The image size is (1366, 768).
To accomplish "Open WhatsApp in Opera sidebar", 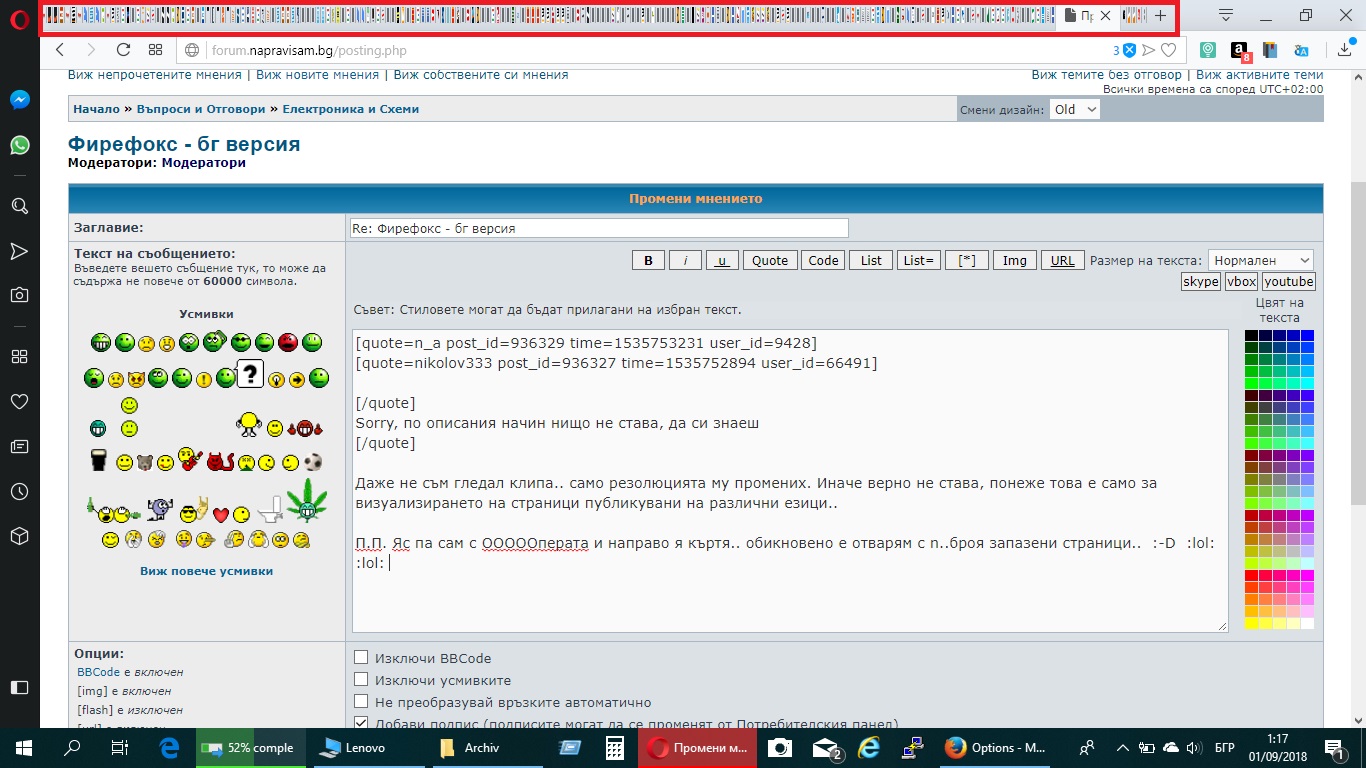I will click(19, 146).
